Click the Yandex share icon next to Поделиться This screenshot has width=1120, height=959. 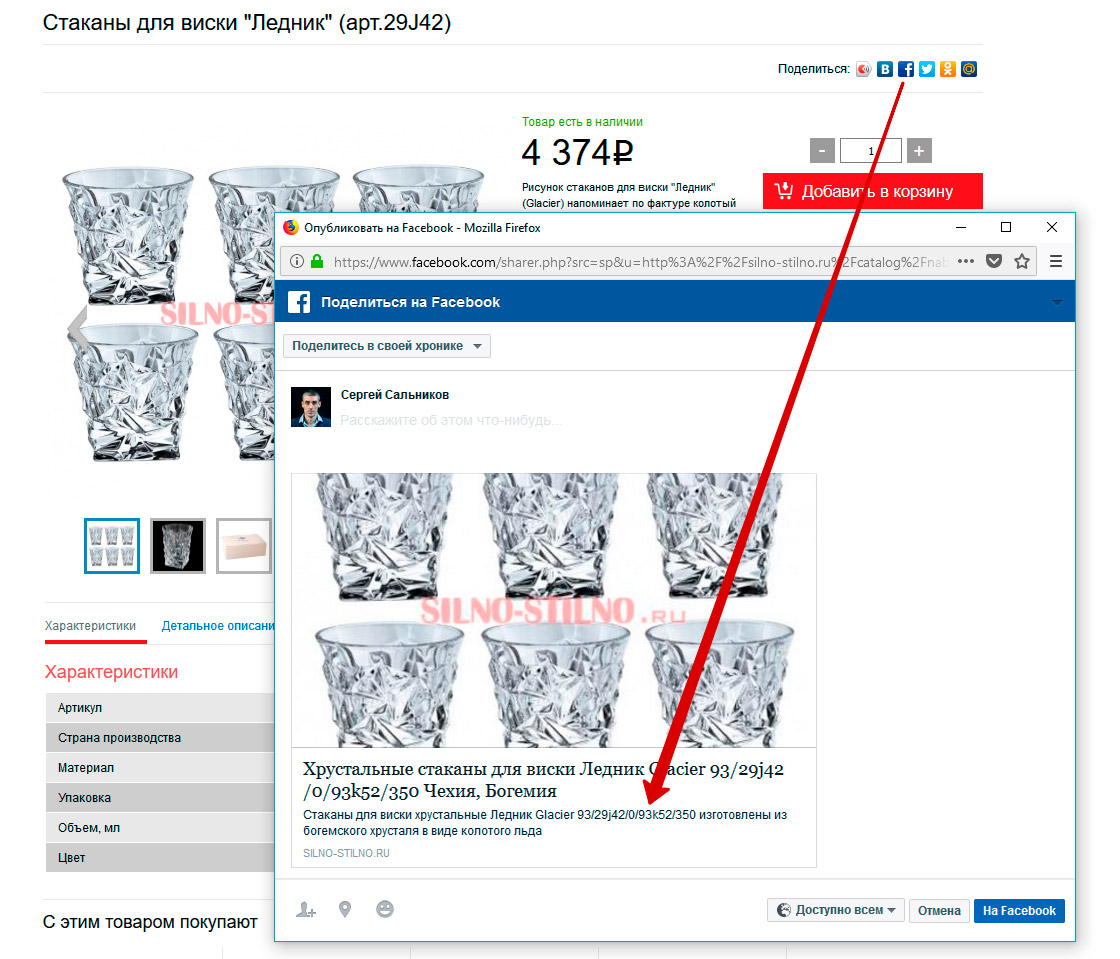tap(864, 69)
